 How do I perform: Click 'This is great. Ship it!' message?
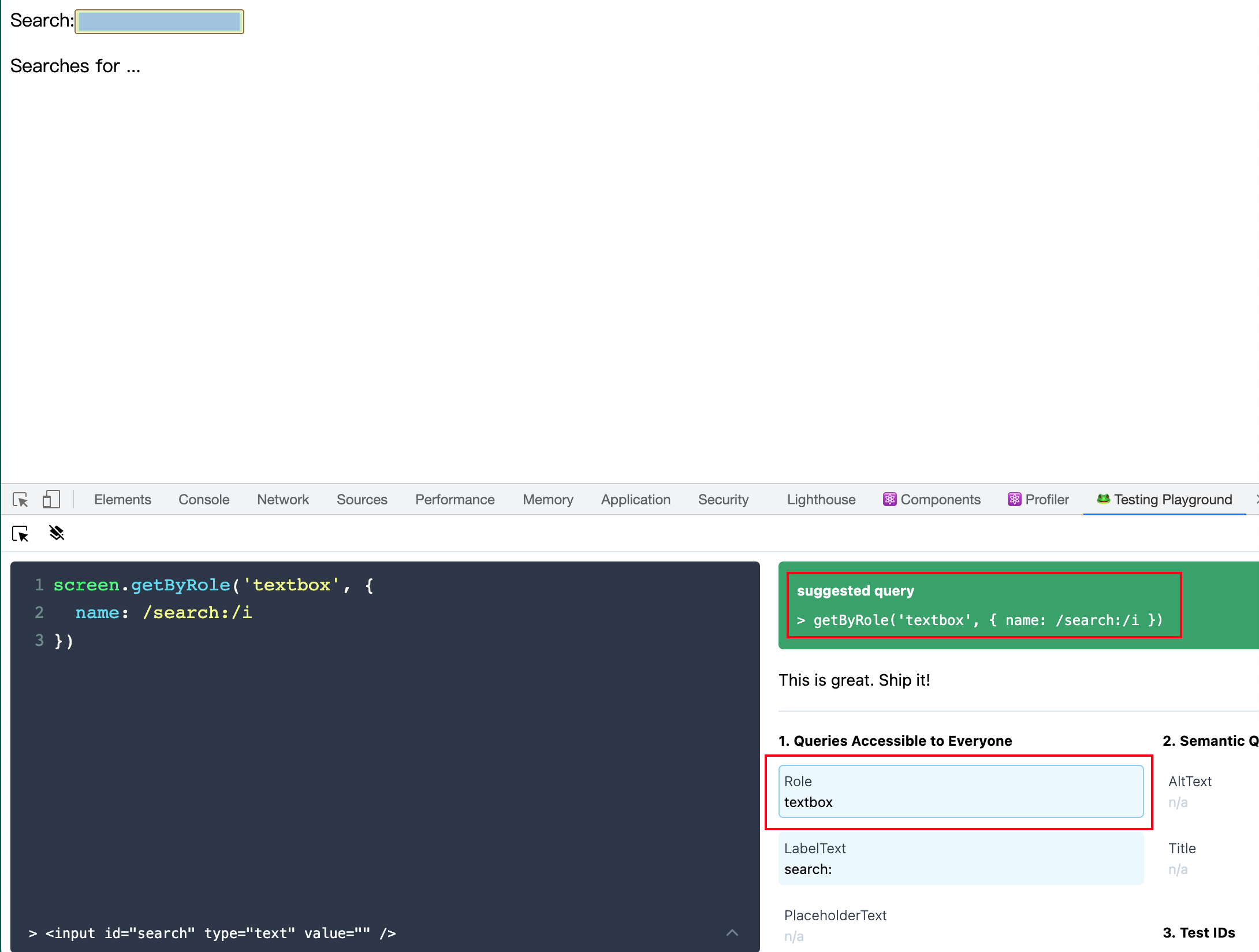coord(854,680)
